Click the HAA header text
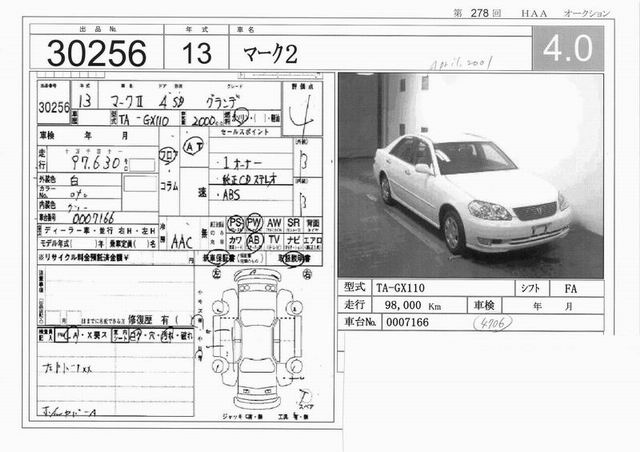 click(533, 13)
